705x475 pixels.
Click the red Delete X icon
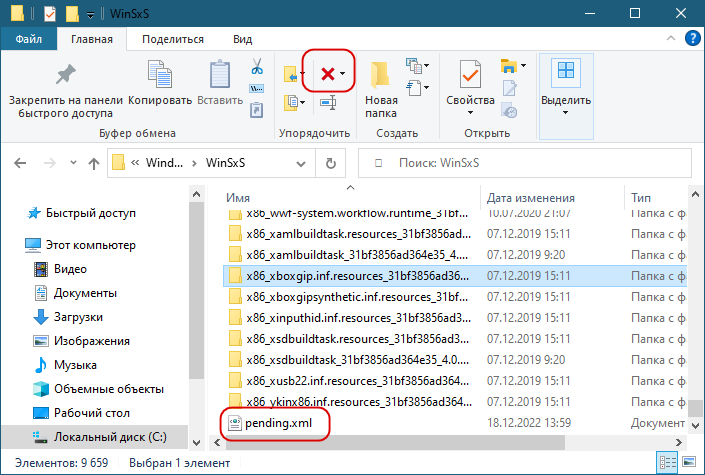point(328,73)
